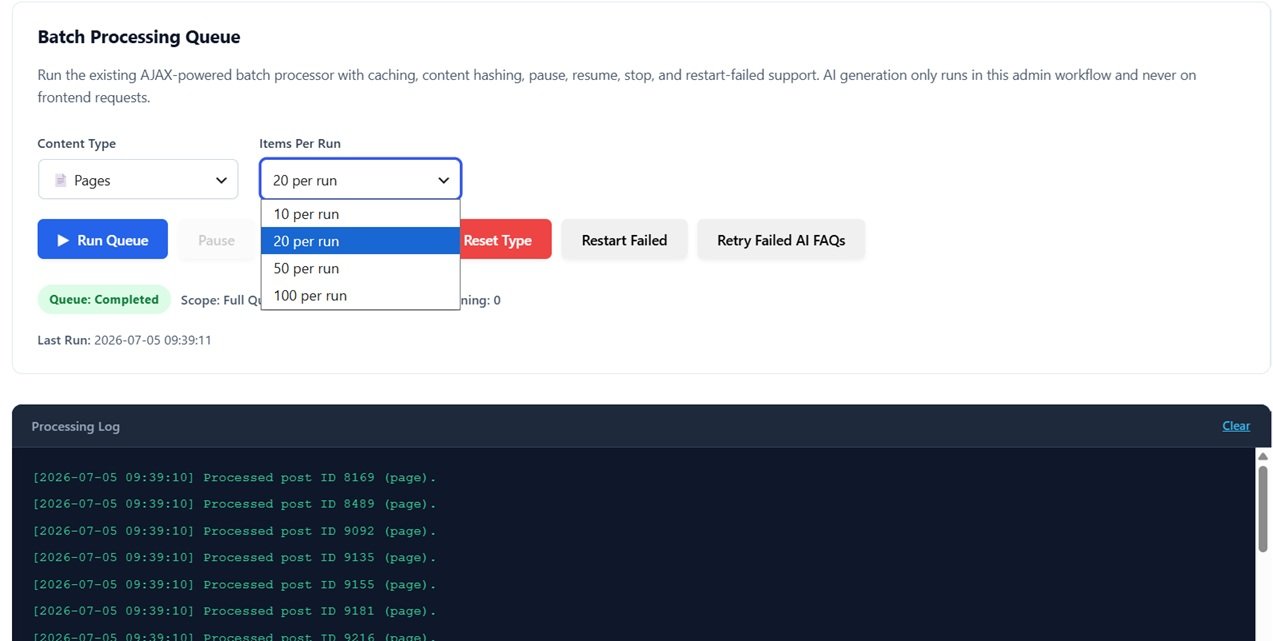Viewport: 1273px width, 641px height.
Task: Click the Pages document icon in Content Type
Action: 61,181
